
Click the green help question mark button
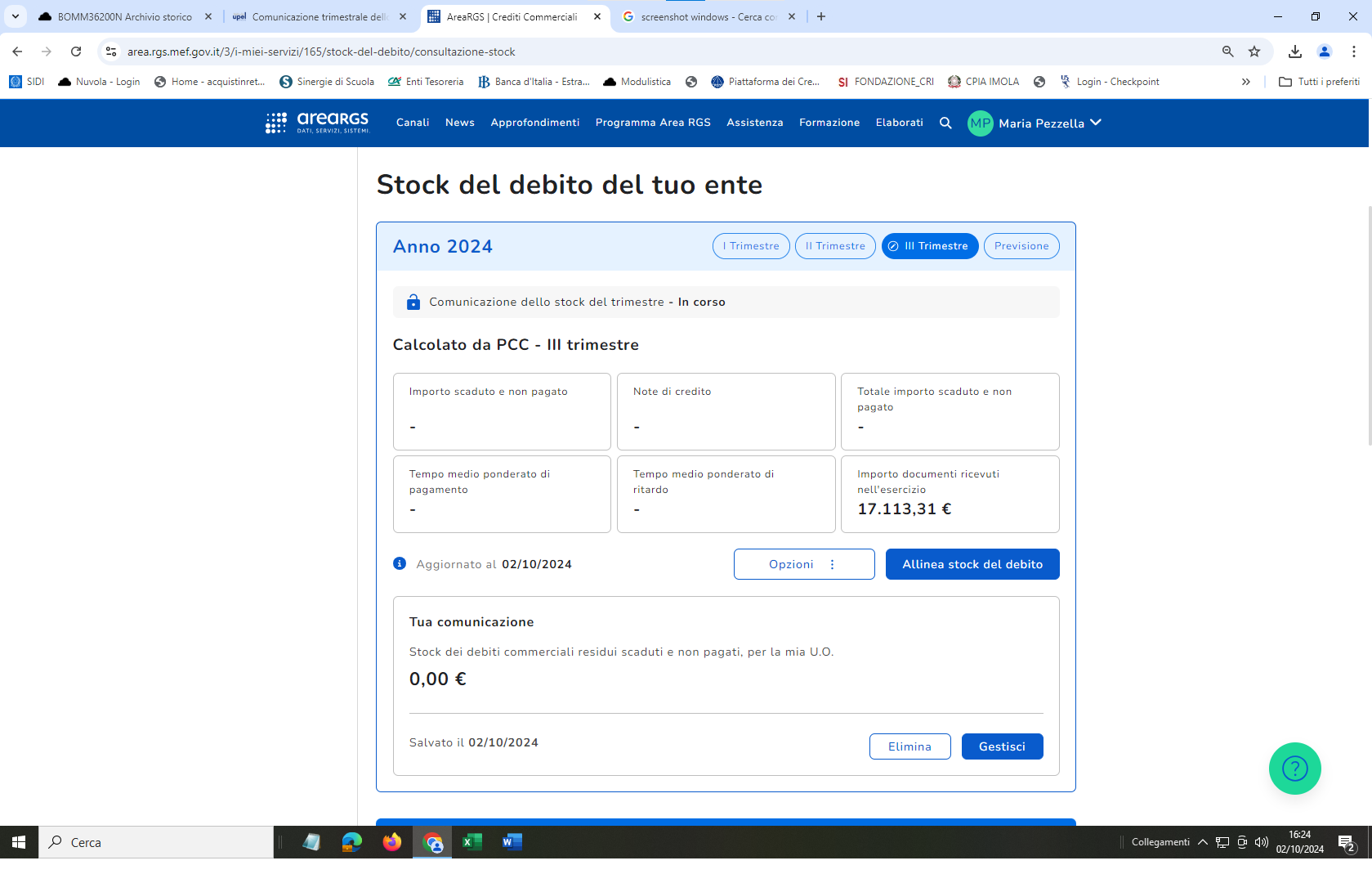pyautogui.click(x=1294, y=769)
